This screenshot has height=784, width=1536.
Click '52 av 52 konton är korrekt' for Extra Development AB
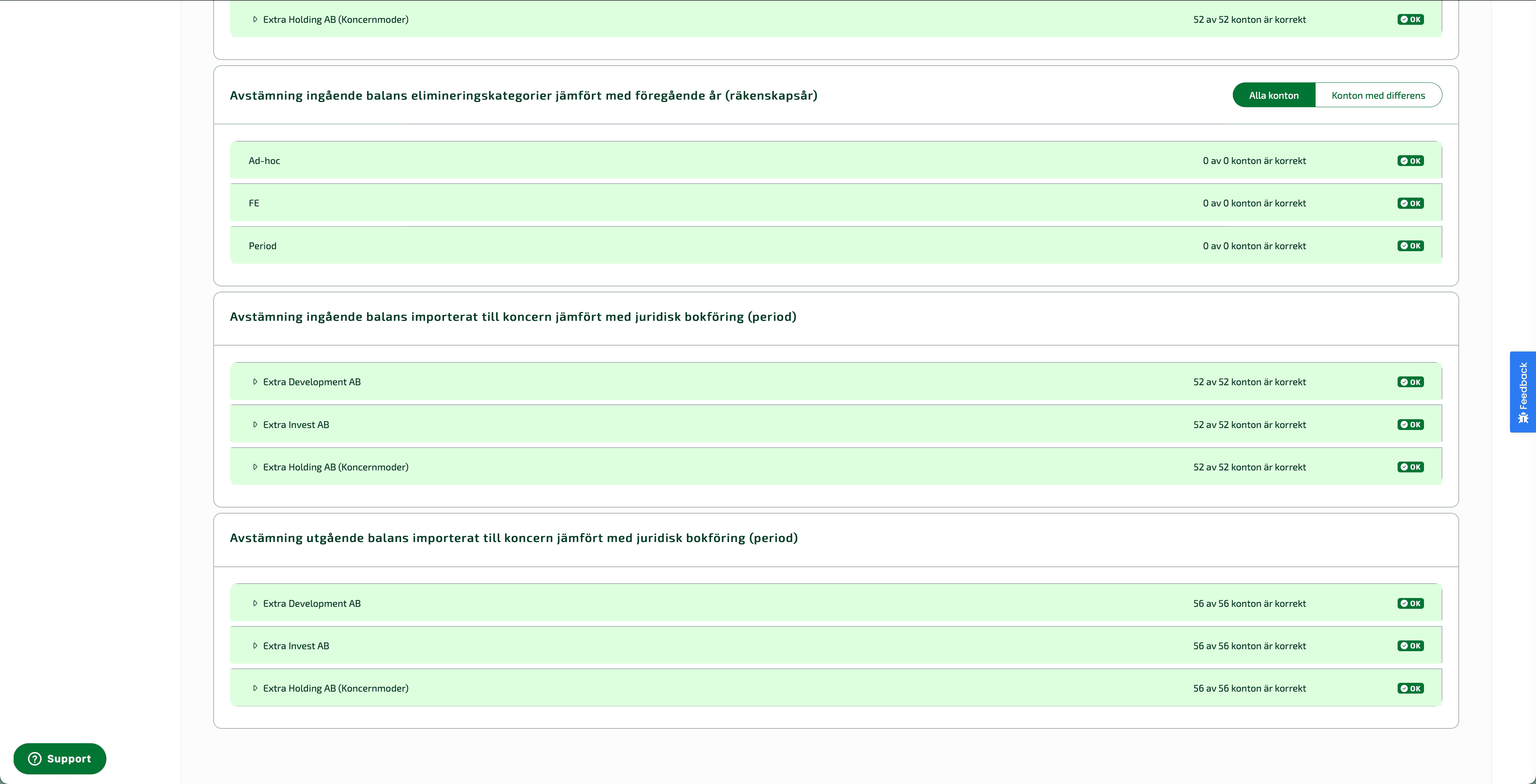(x=1249, y=382)
